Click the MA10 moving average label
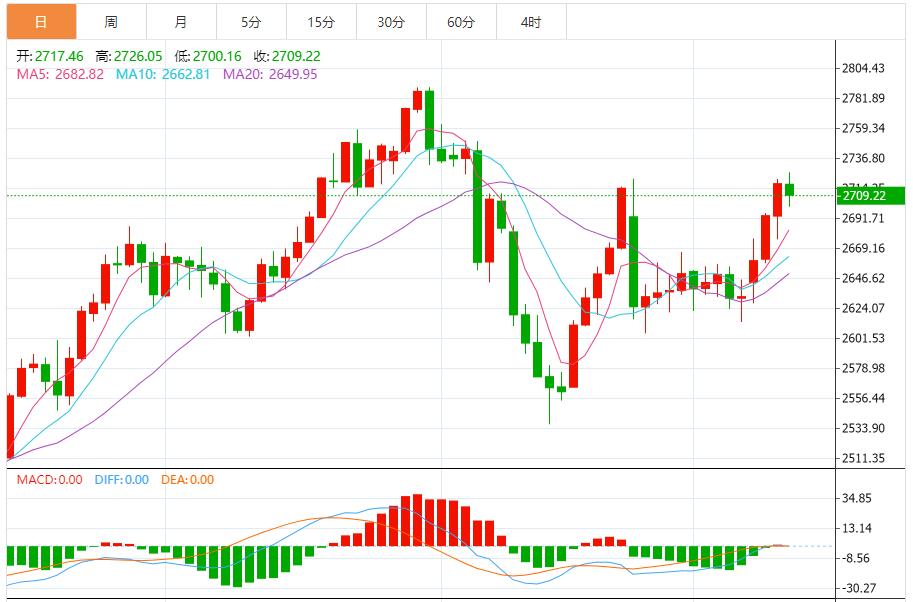913x602 pixels. (163, 74)
